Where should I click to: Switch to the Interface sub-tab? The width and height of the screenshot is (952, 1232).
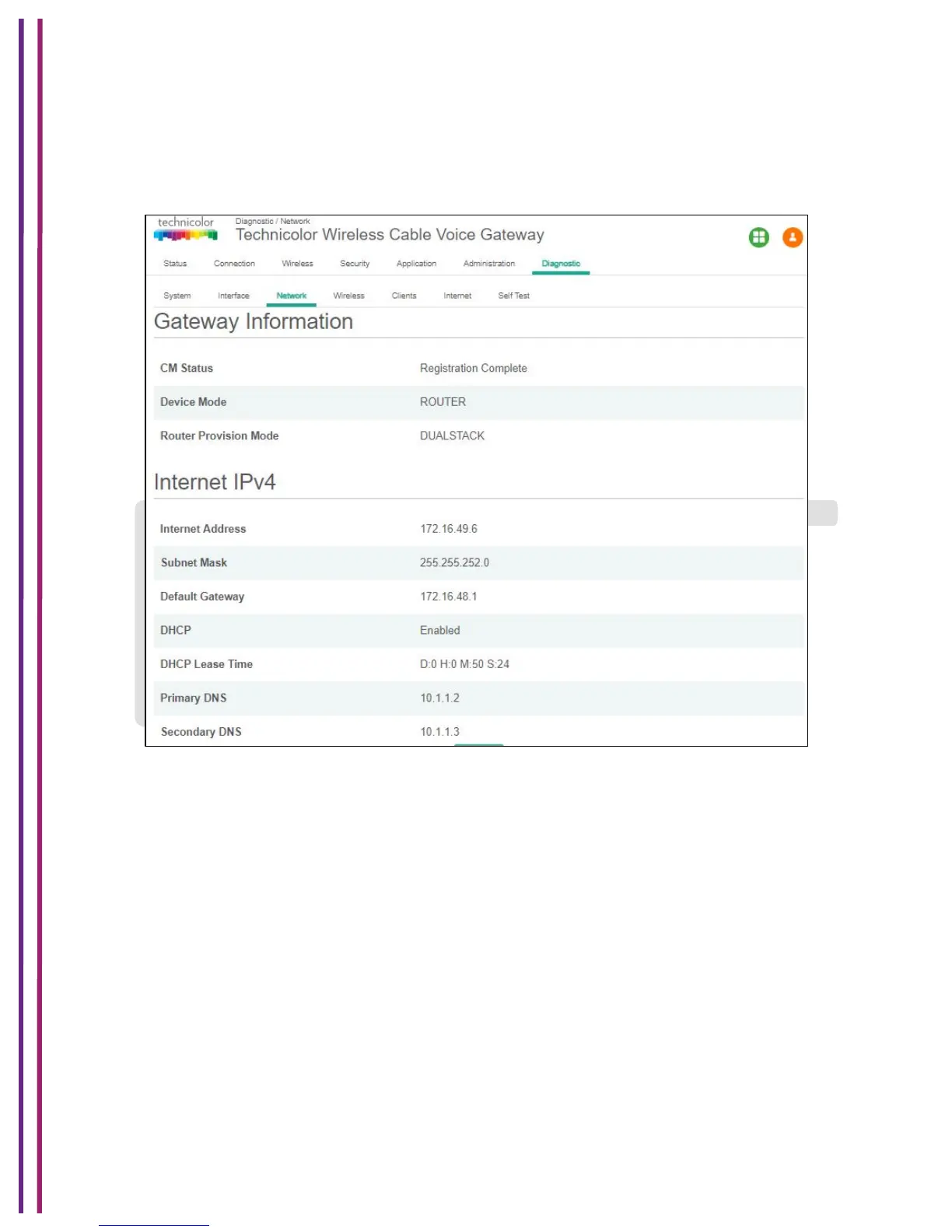[x=233, y=296]
